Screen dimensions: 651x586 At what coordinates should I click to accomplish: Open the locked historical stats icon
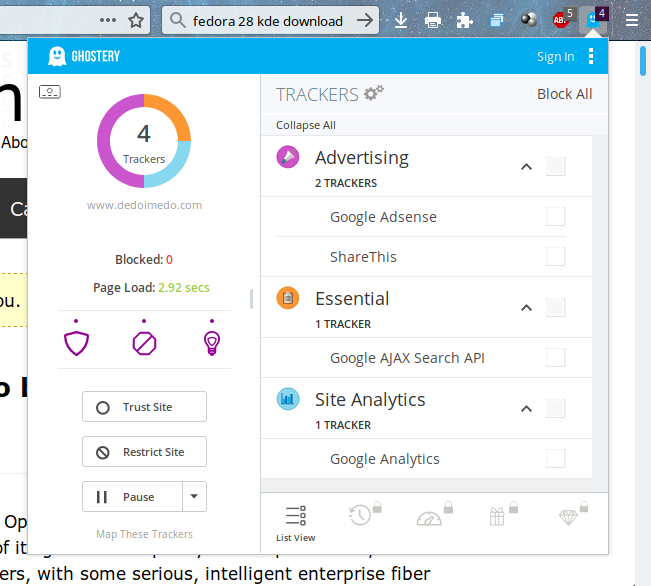coord(361,515)
